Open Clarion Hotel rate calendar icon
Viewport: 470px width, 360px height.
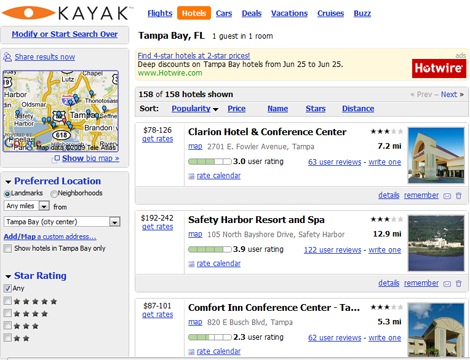tap(191, 176)
